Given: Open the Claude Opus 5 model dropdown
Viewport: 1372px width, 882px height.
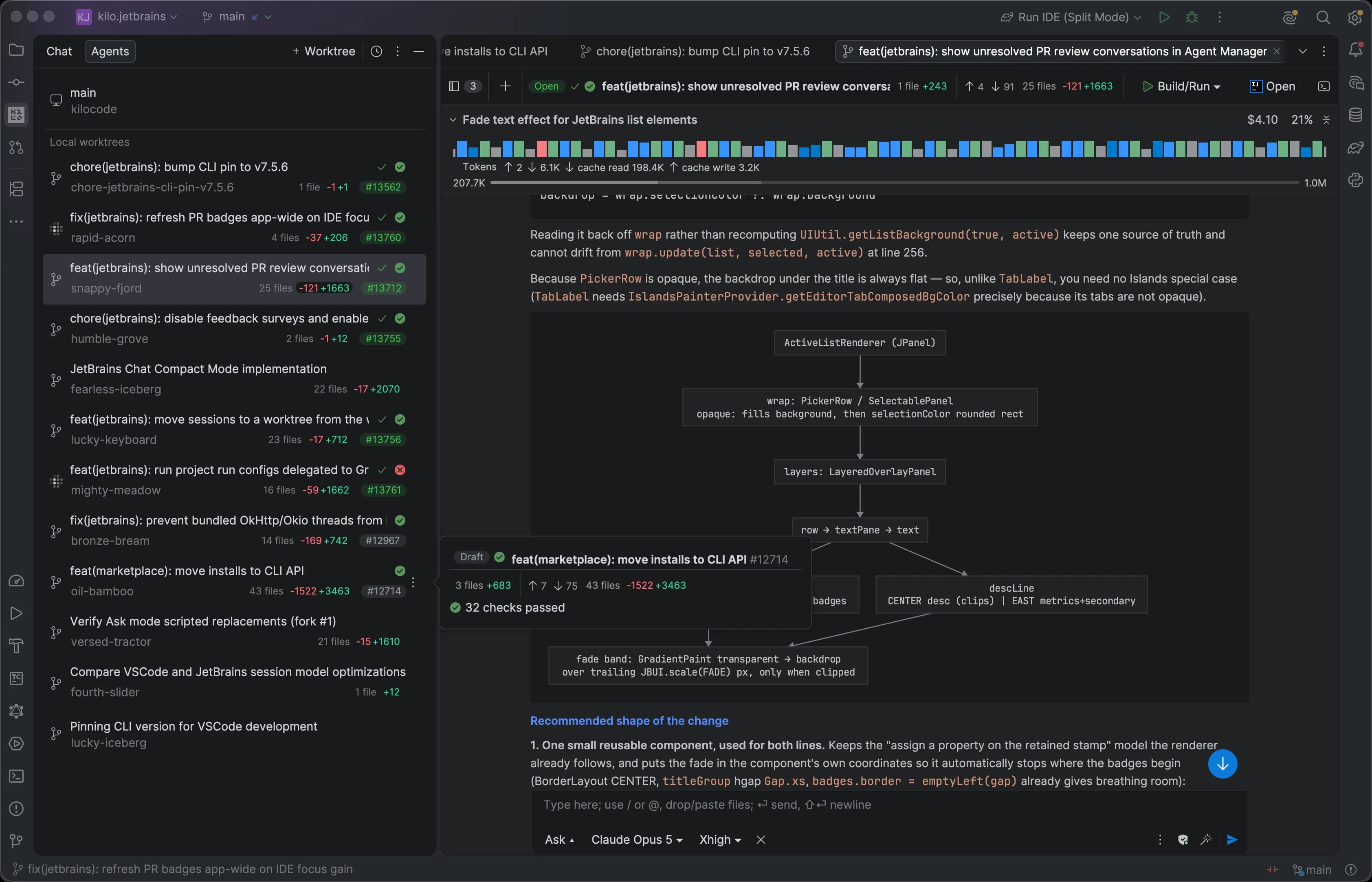Looking at the screenshot, I should (636, 840).
